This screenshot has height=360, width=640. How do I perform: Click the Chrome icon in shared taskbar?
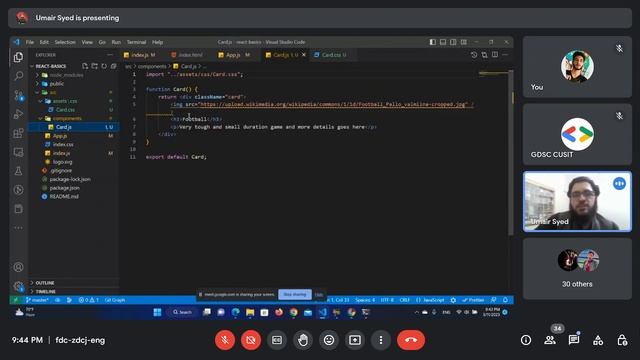[293, 313]
